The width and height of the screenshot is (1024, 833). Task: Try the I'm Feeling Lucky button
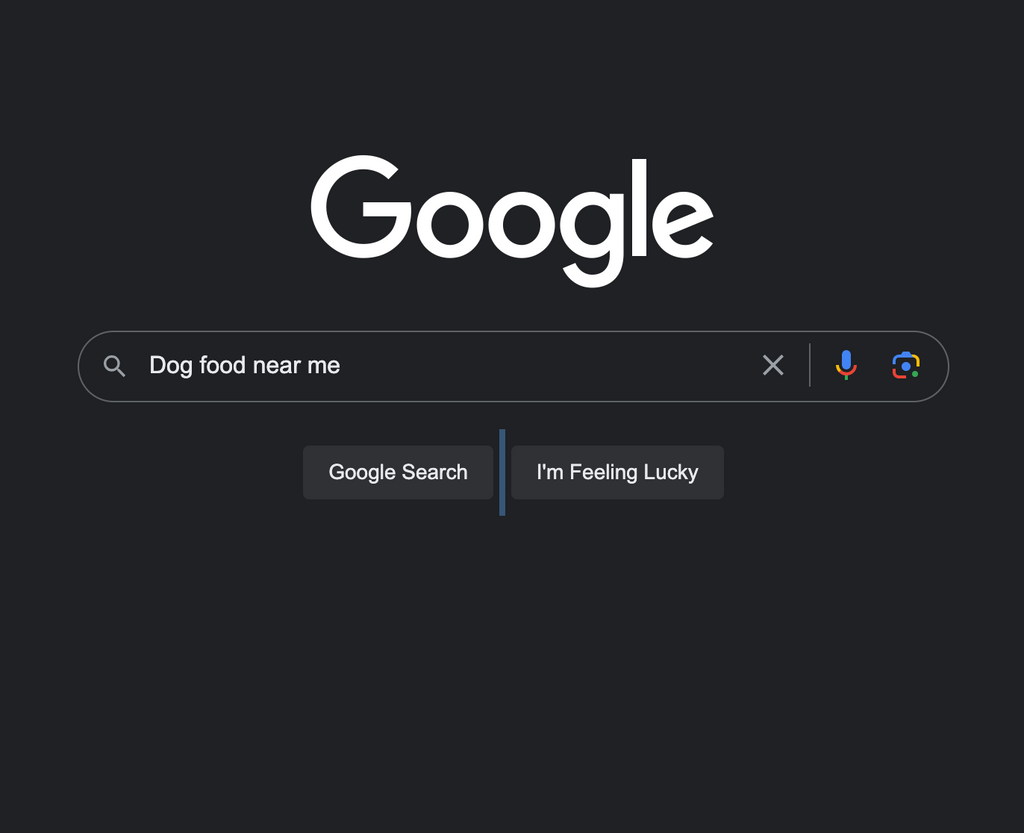tap(617, 472)
